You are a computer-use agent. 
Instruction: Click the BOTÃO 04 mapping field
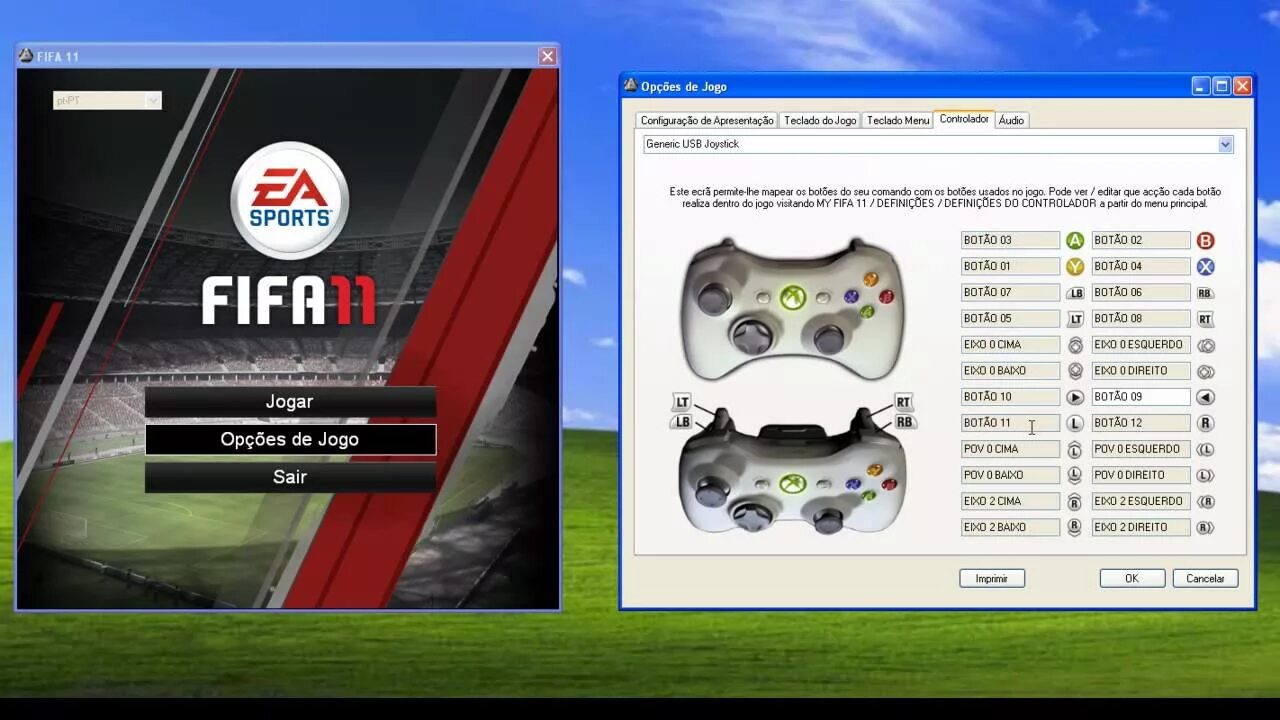tap(1141, 266)
